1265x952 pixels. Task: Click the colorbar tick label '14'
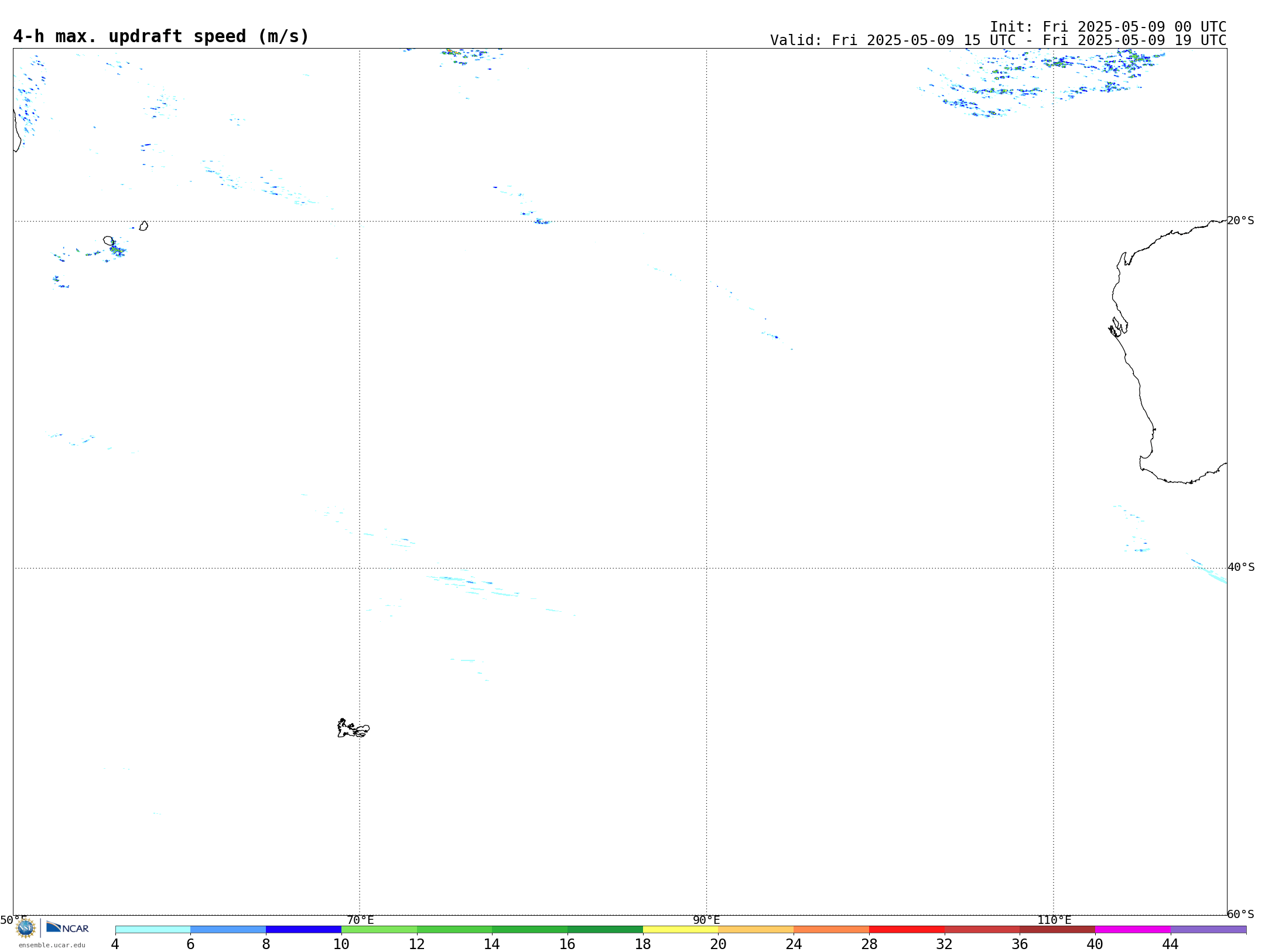tap(492, 944)
